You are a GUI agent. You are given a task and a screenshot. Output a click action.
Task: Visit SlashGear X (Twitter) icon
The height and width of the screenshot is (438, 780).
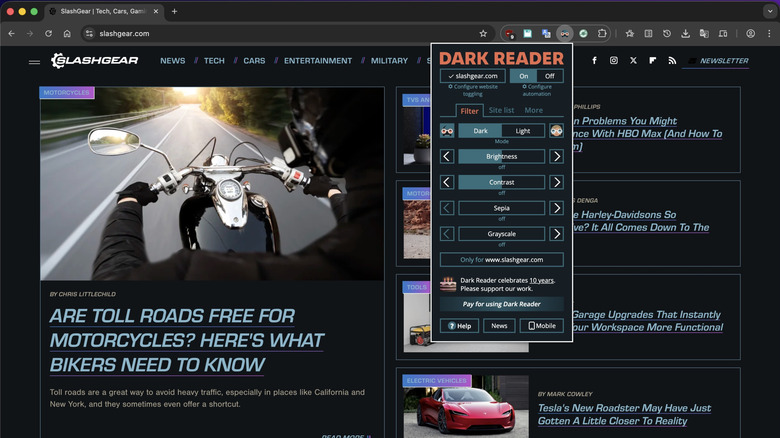(x=633, y=61)
